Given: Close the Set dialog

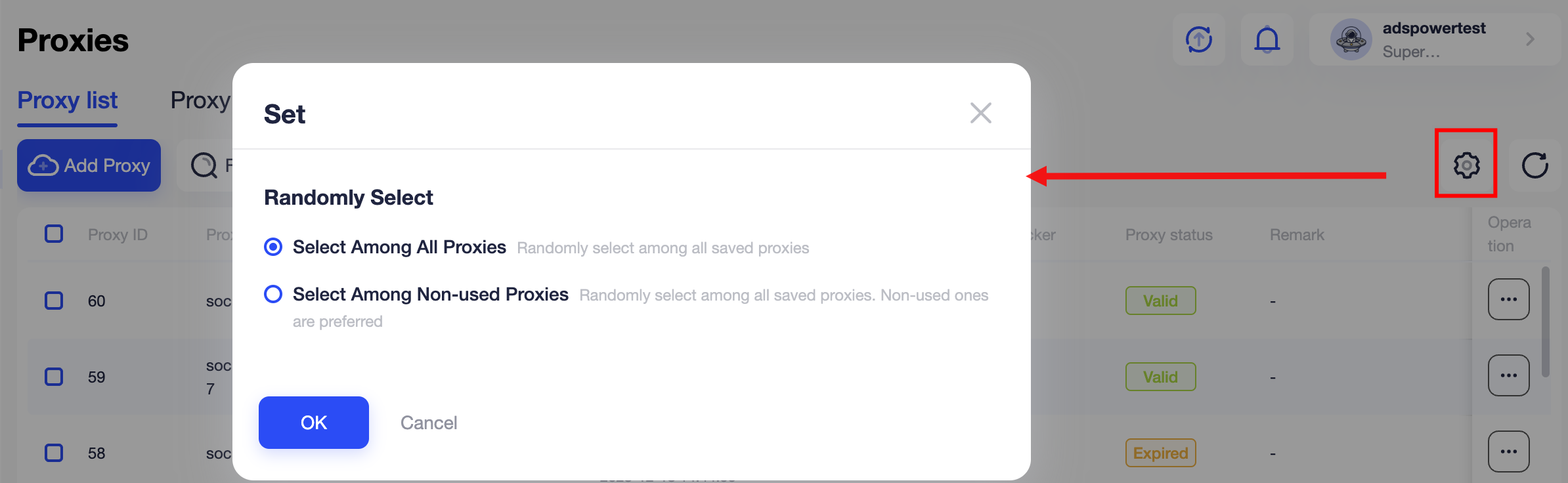Looking at the screenshot, I should tap(980, 113).
